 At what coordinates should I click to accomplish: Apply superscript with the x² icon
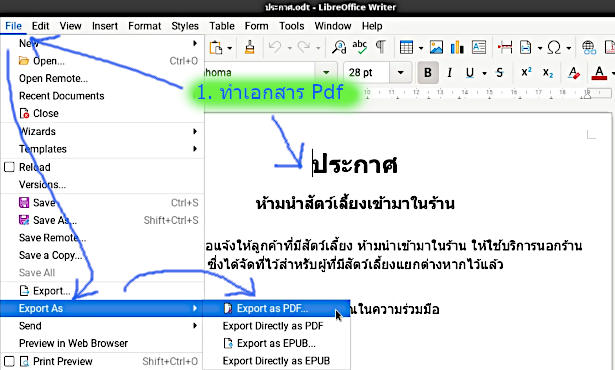pos(526,72)
